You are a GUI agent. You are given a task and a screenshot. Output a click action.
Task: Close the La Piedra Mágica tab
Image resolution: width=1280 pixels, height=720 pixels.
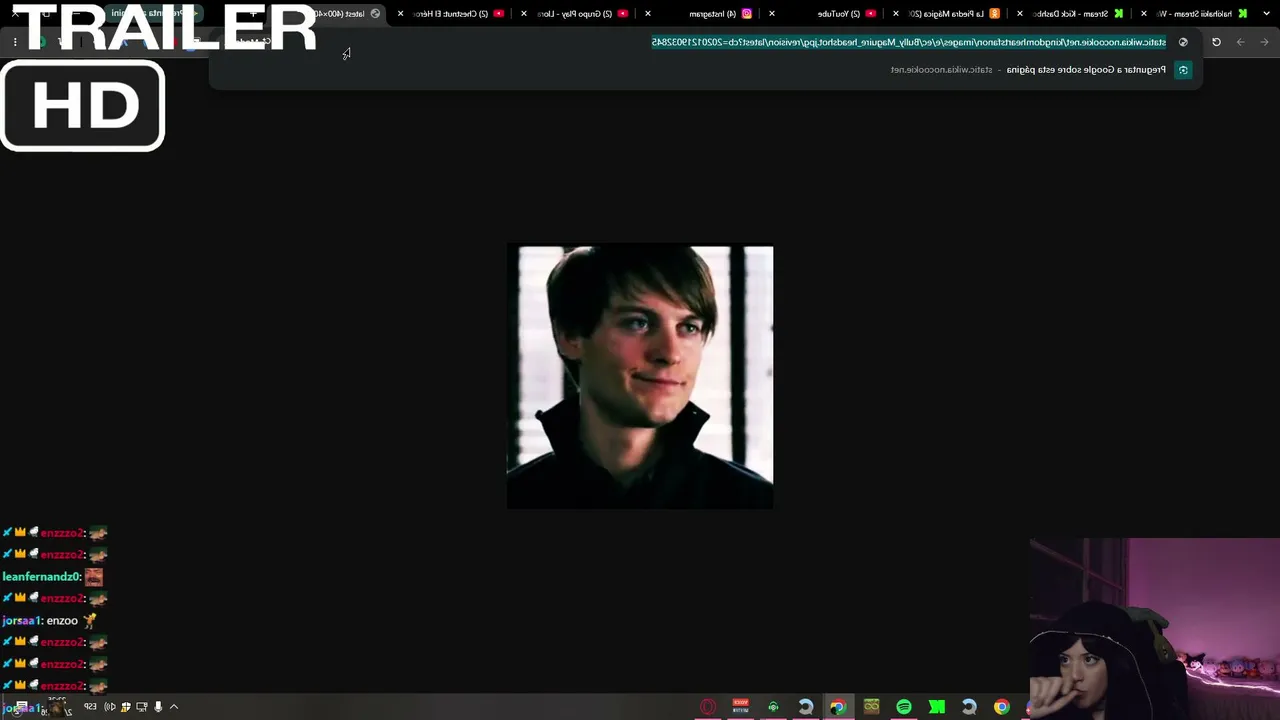point(896,14)
